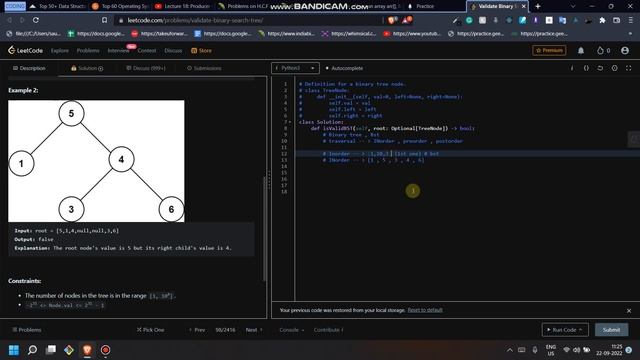The height and width of the screenshot is (360, 640).
Task: Toggle Autocomplete option
Action: pos(344,68)
